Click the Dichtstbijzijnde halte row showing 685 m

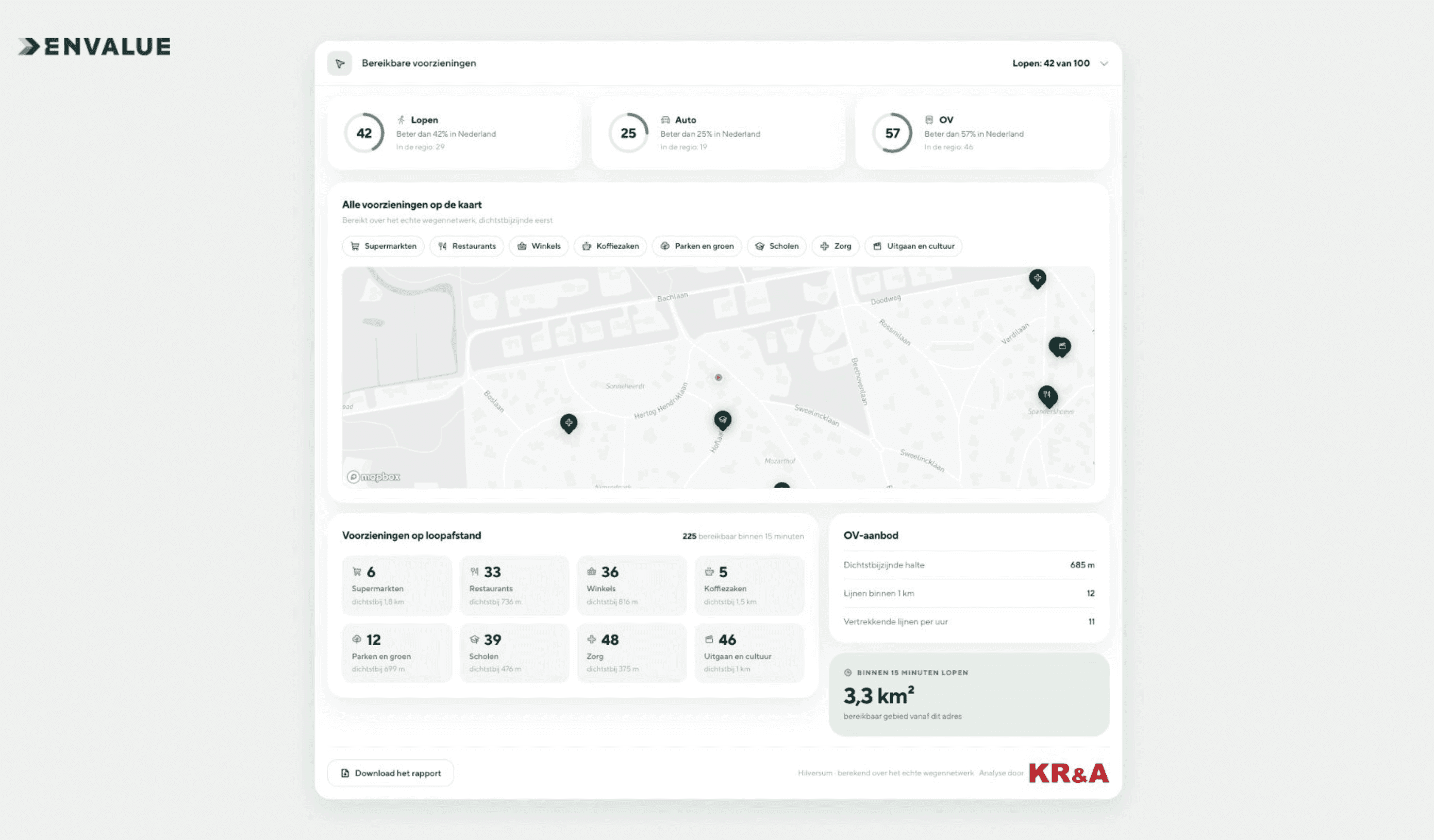[969, 565]
